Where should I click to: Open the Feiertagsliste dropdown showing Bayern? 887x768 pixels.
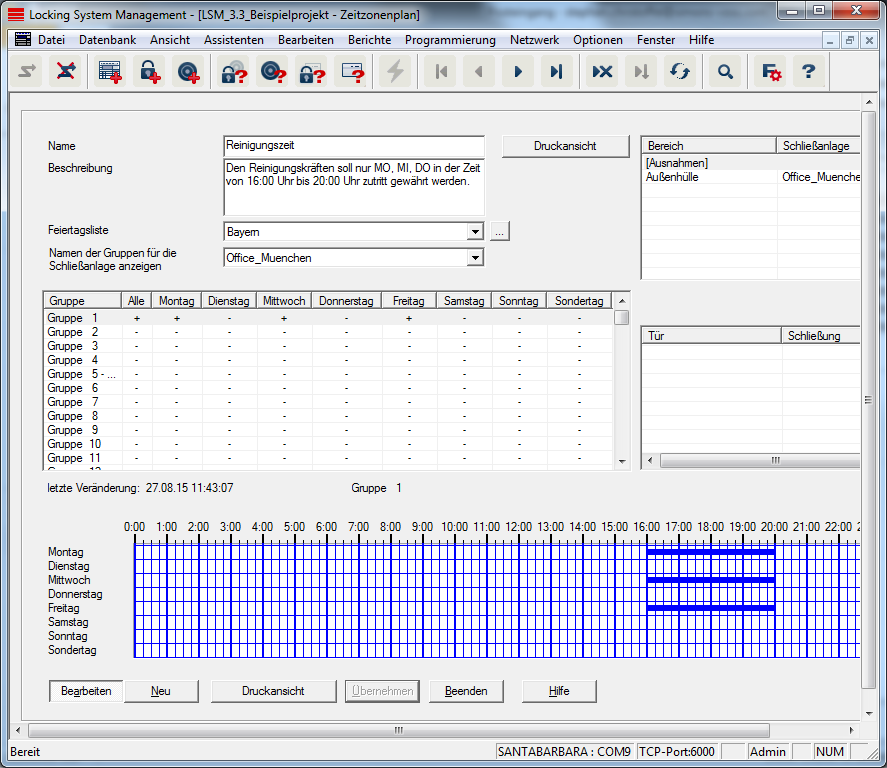[474, 232]
